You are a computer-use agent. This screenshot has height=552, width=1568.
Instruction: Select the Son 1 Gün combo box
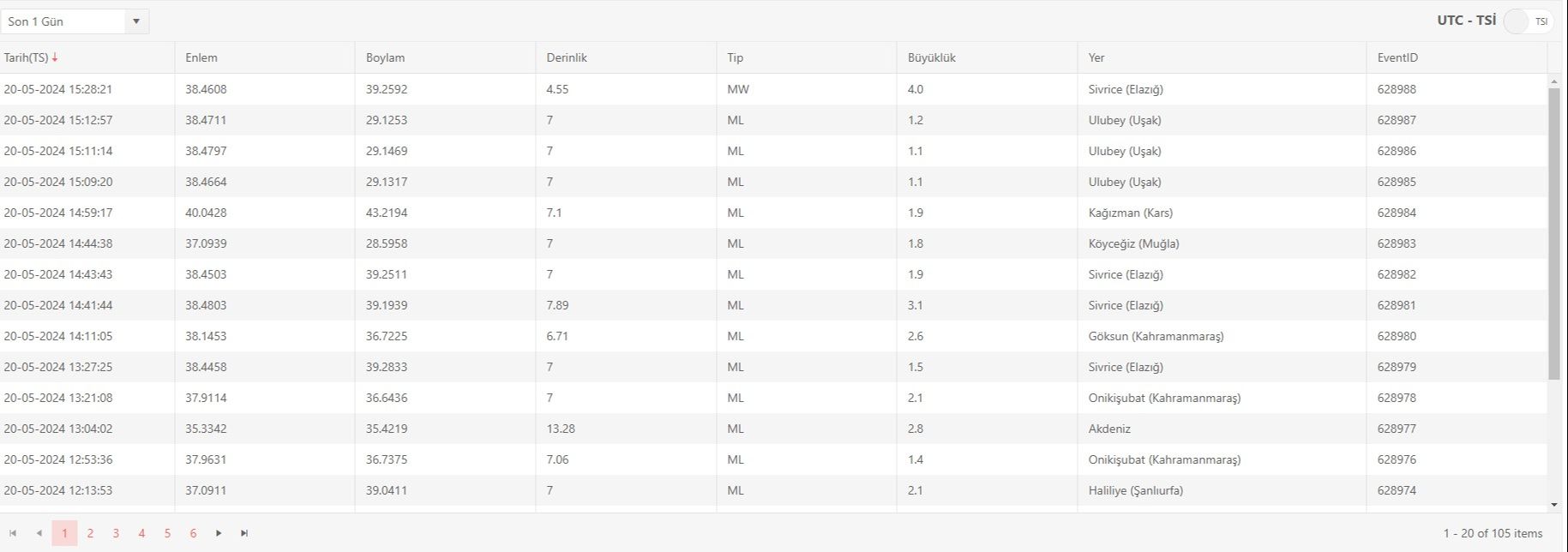64,21
